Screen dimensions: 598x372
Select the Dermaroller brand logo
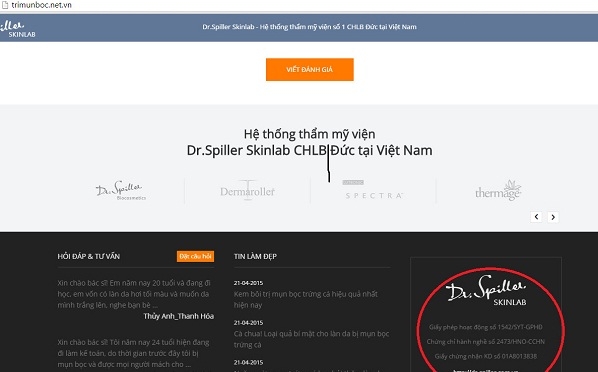[x=247, y=190]
